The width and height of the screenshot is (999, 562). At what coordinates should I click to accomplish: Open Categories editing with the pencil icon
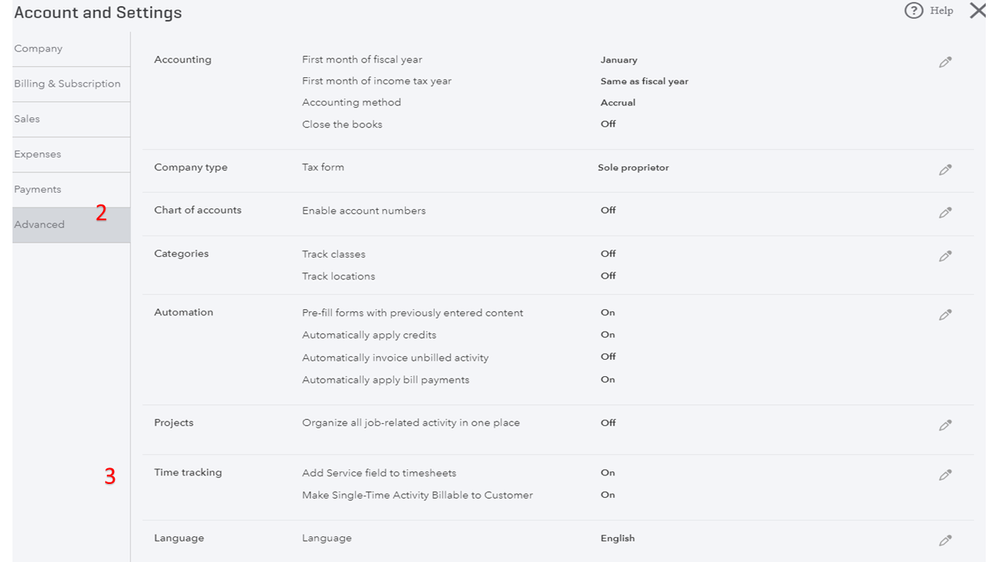945,256
